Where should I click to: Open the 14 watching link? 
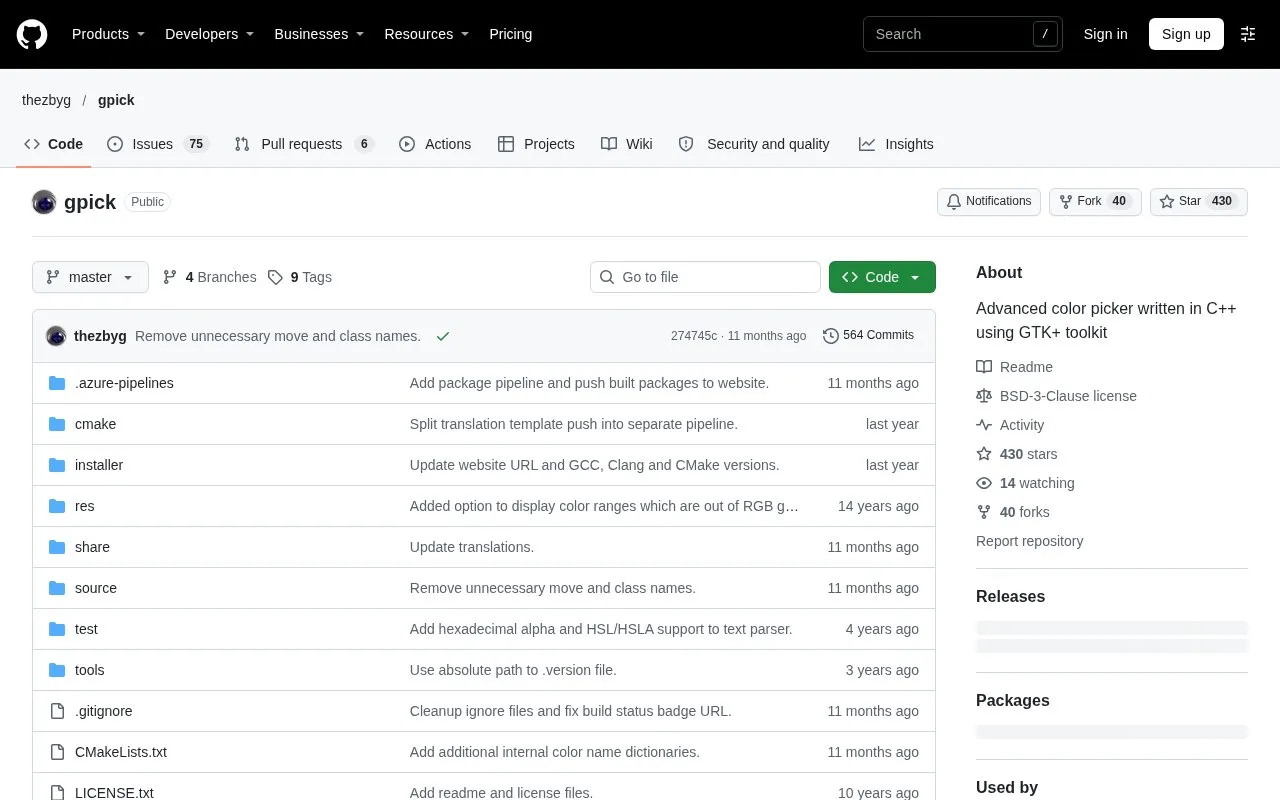[x=1025, y=483]
